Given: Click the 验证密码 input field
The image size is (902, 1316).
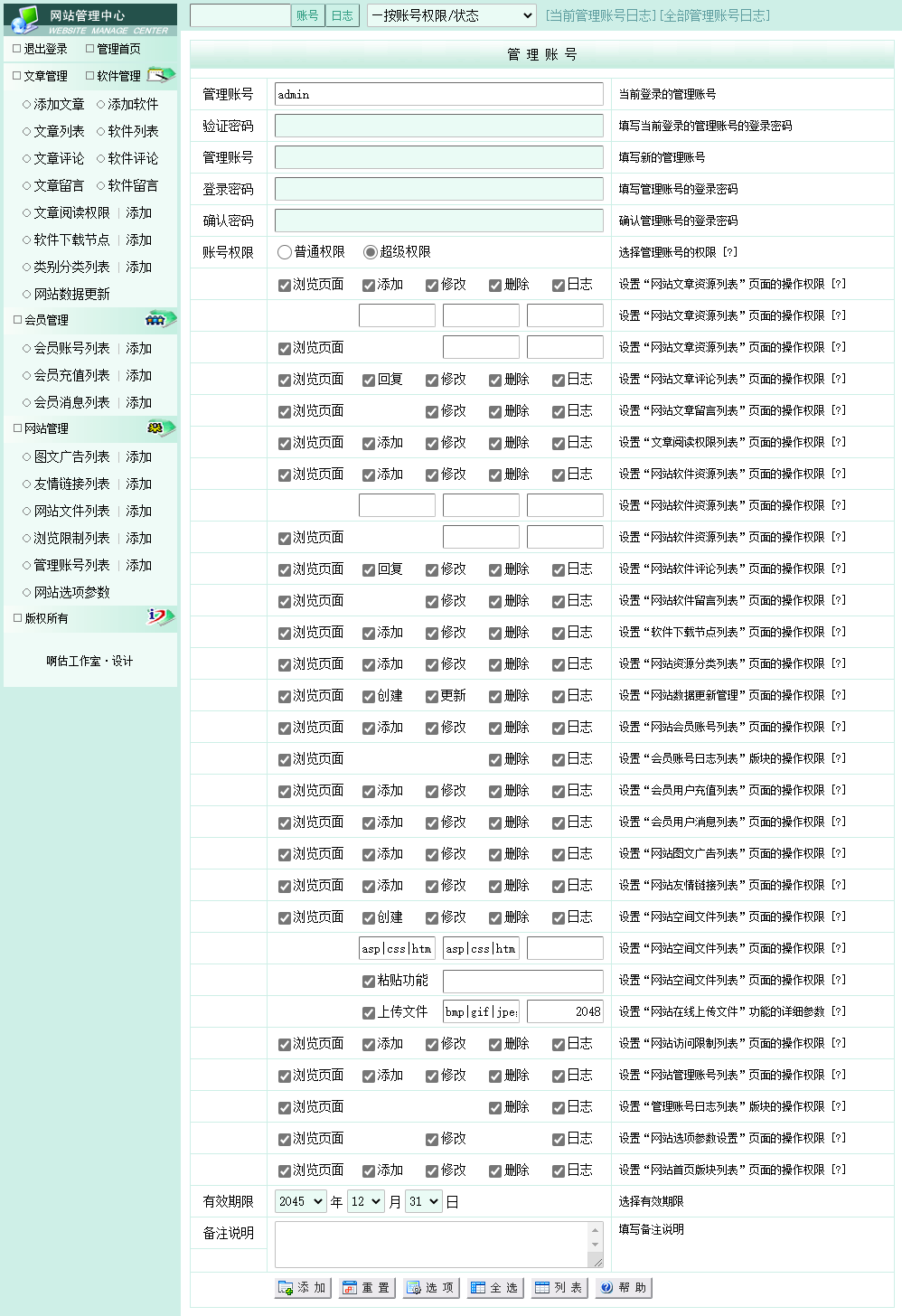Looking at the screenshot, I should 439,126.
